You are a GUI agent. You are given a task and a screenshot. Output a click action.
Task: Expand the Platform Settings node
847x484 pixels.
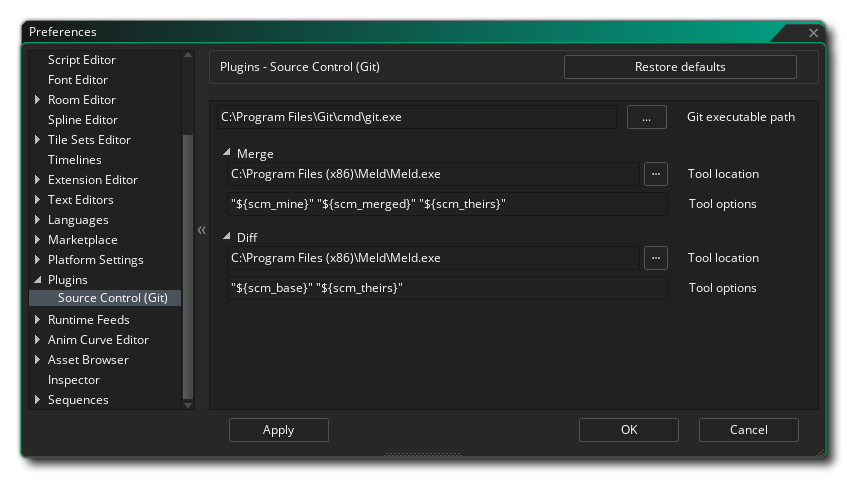pos(37,260)
